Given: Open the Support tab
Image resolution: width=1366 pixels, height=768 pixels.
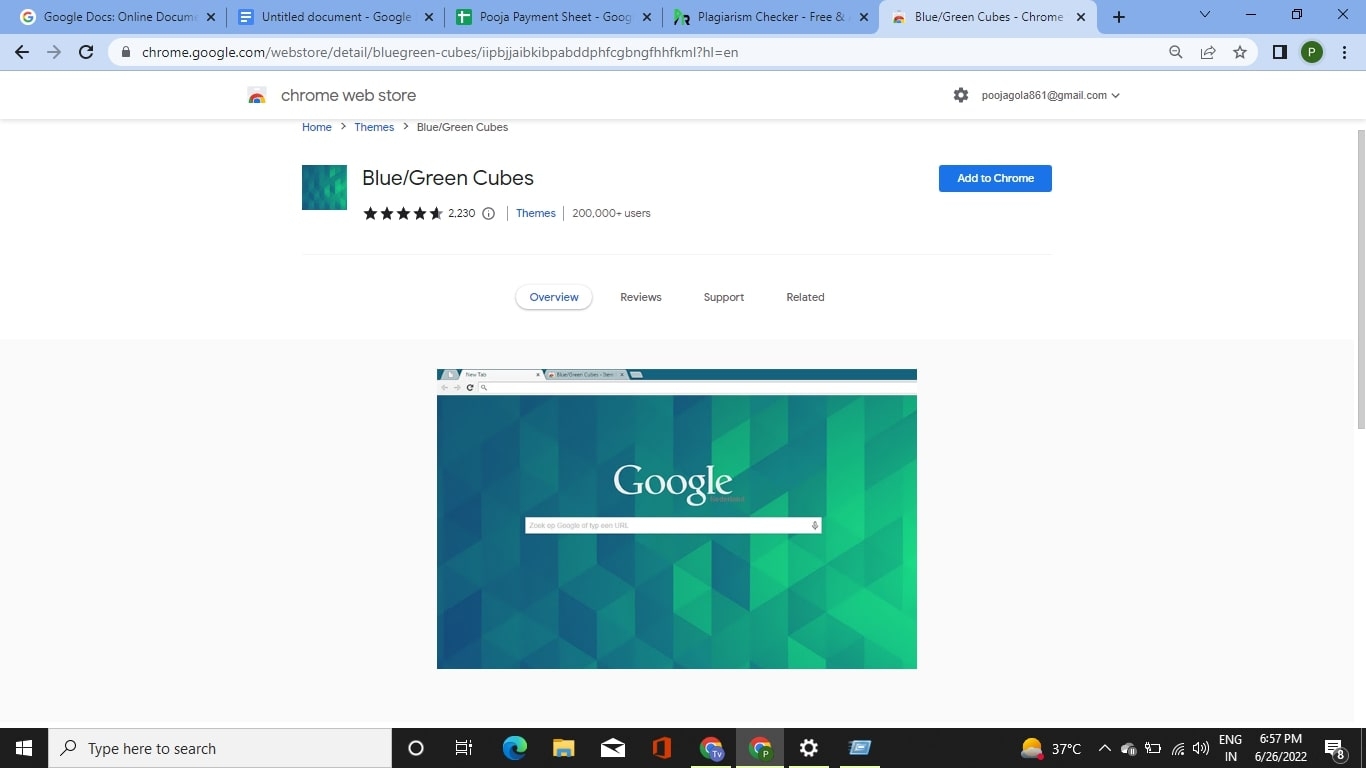Looking at the screenshot, I should pyautogui.click(x=724, y=297).
